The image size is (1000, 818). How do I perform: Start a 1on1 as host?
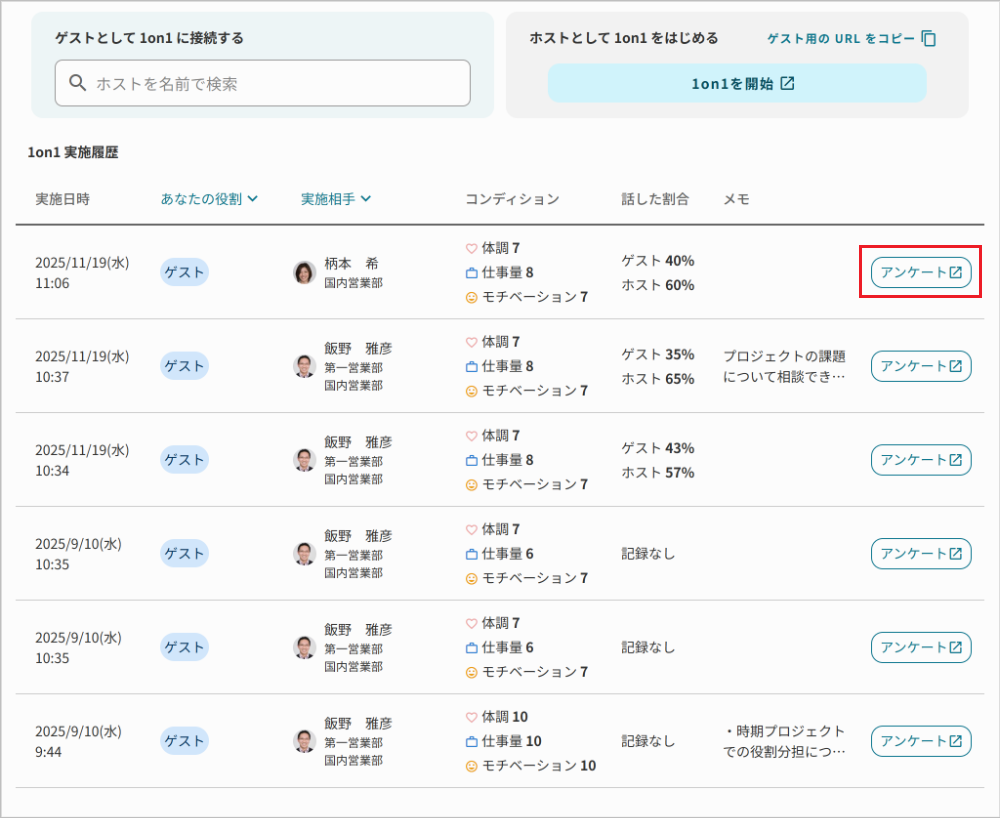pos(736,84)
